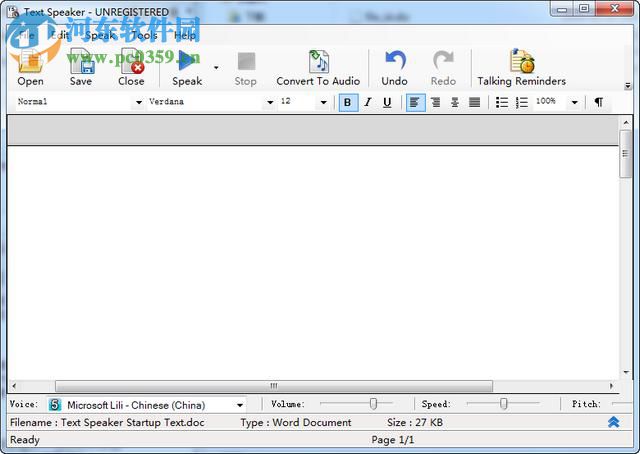This screenshot has height=454, width=640.
Task: Open the Voice selection dropdown
Action: (x=240, y=405)
